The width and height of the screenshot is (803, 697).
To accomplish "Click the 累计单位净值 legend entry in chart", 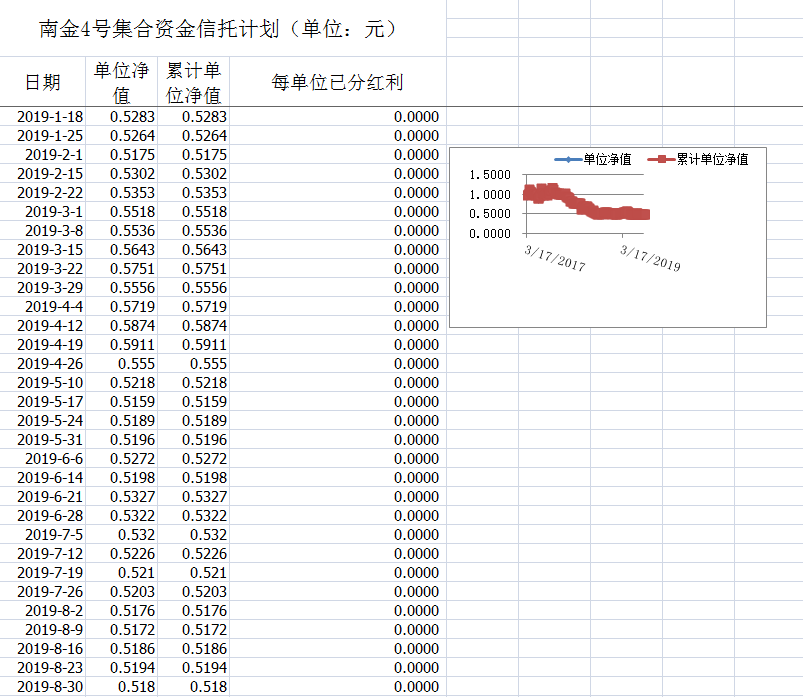I will 698,159.
